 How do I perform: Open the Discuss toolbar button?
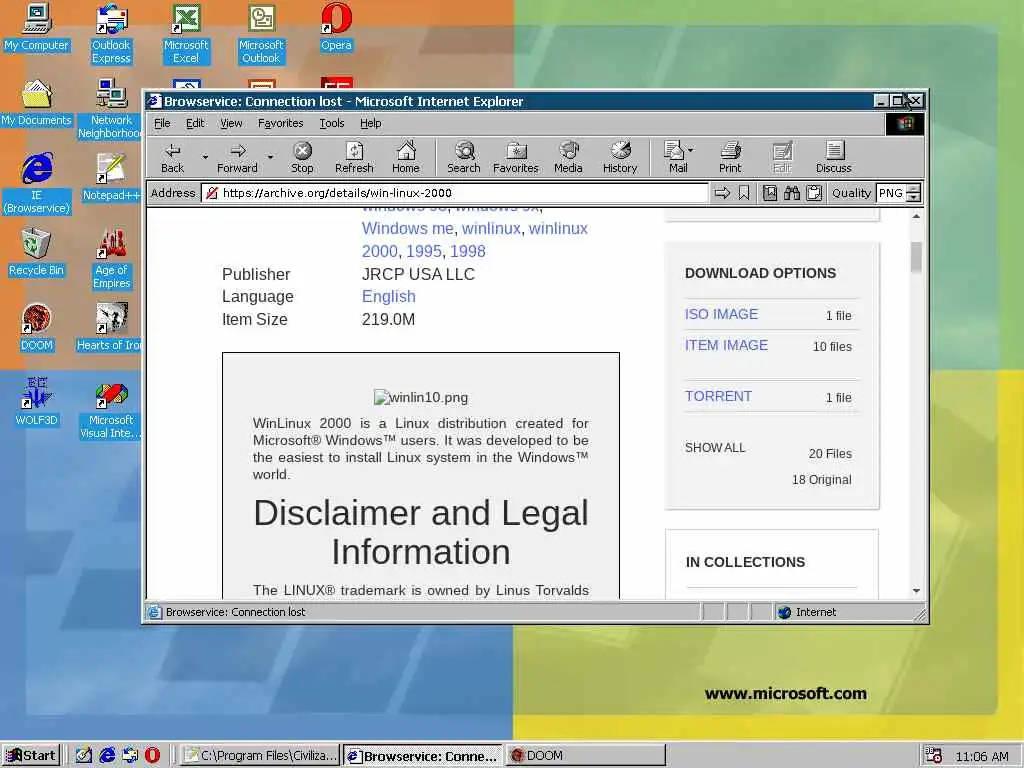coord(834,158)
